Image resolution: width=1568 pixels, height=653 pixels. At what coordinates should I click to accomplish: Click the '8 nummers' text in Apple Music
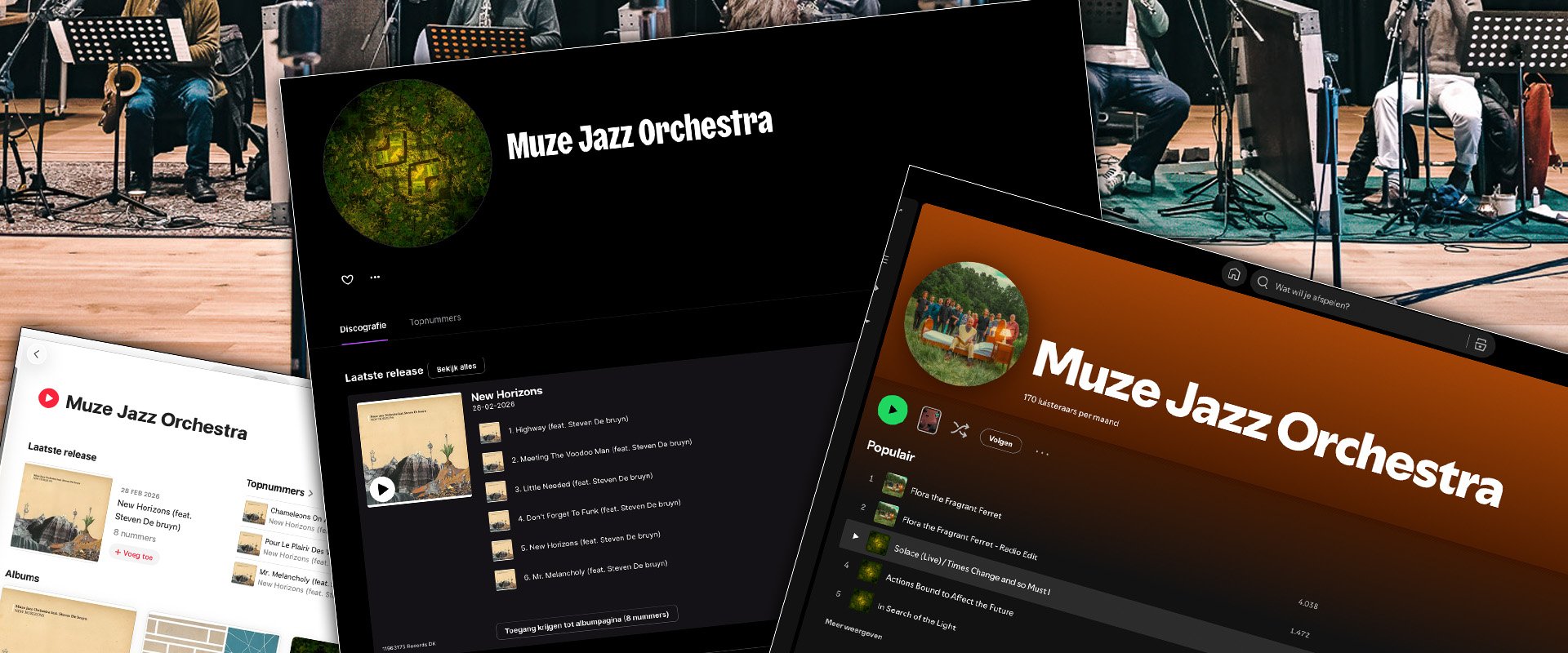135,535
